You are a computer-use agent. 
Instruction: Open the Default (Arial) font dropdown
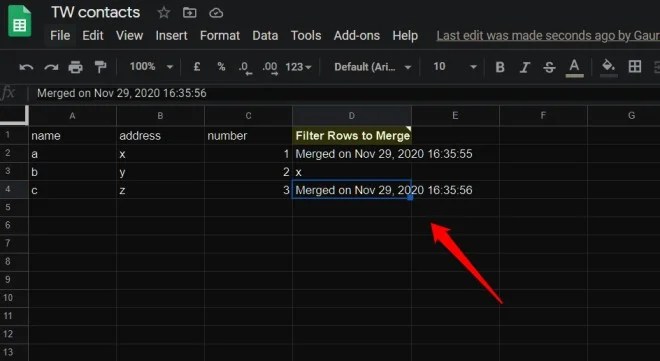point(373,67)
